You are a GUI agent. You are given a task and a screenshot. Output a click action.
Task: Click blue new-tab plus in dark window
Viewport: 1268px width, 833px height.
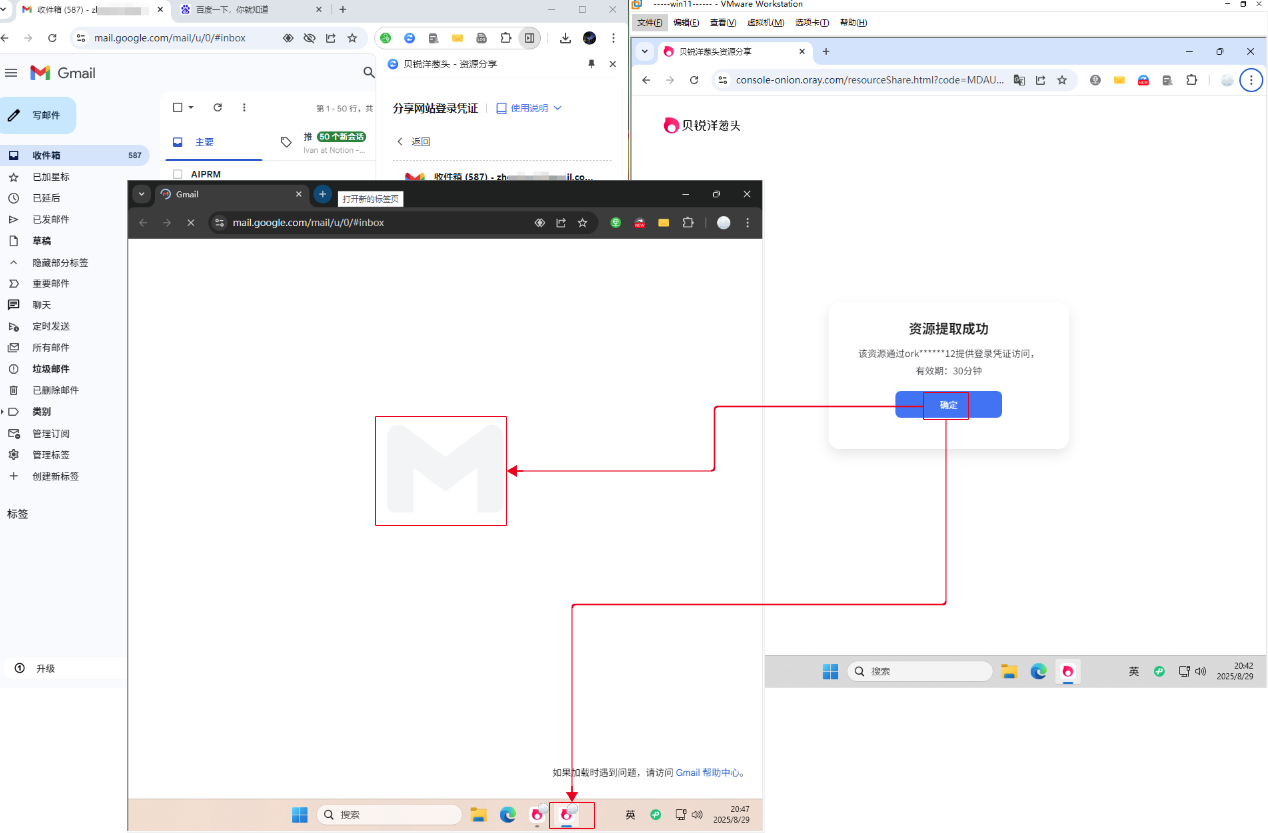[322, 194]
